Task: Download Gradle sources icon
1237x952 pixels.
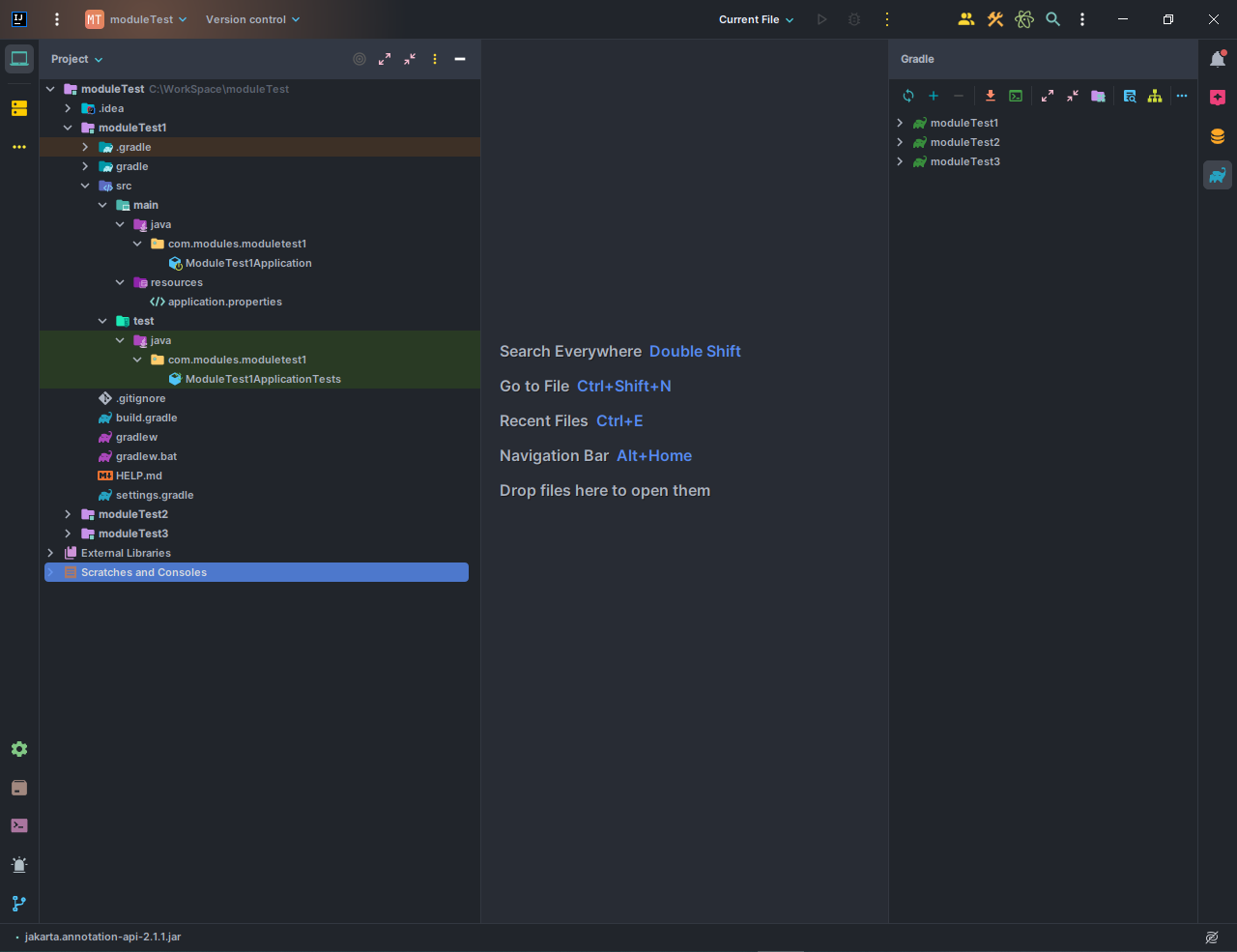Action: pyautogui.click(x=991, y=96)
